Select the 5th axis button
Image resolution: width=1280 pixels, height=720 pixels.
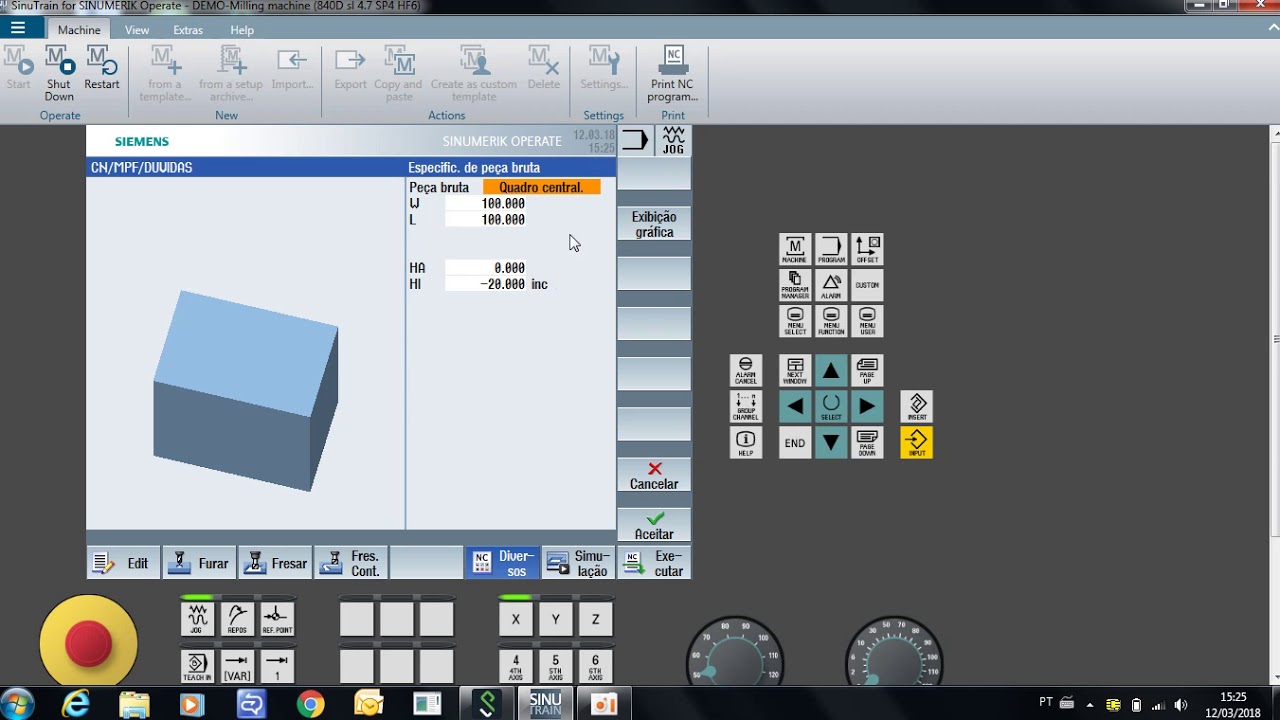[556, 666]
